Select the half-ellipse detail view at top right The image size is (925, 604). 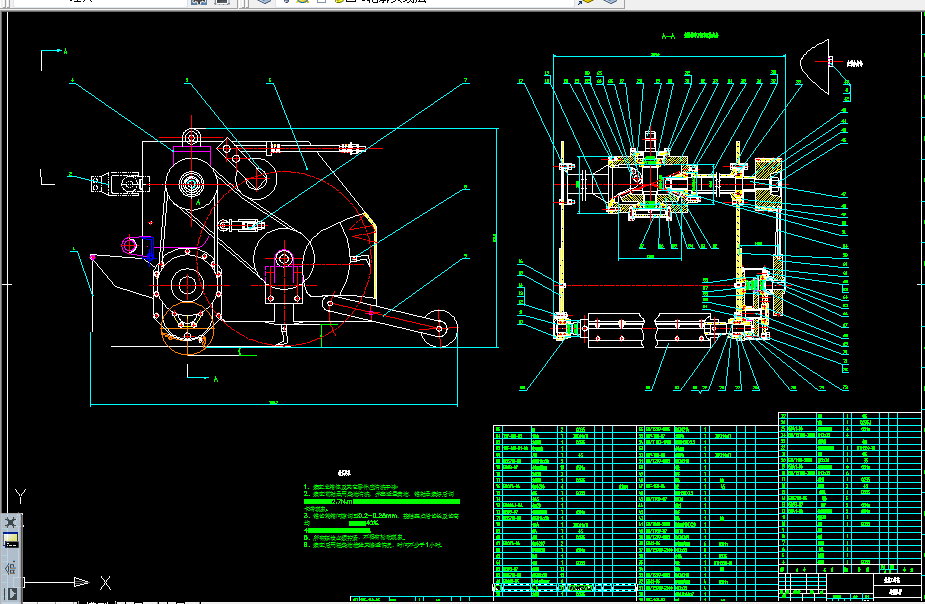click(816, 66)
